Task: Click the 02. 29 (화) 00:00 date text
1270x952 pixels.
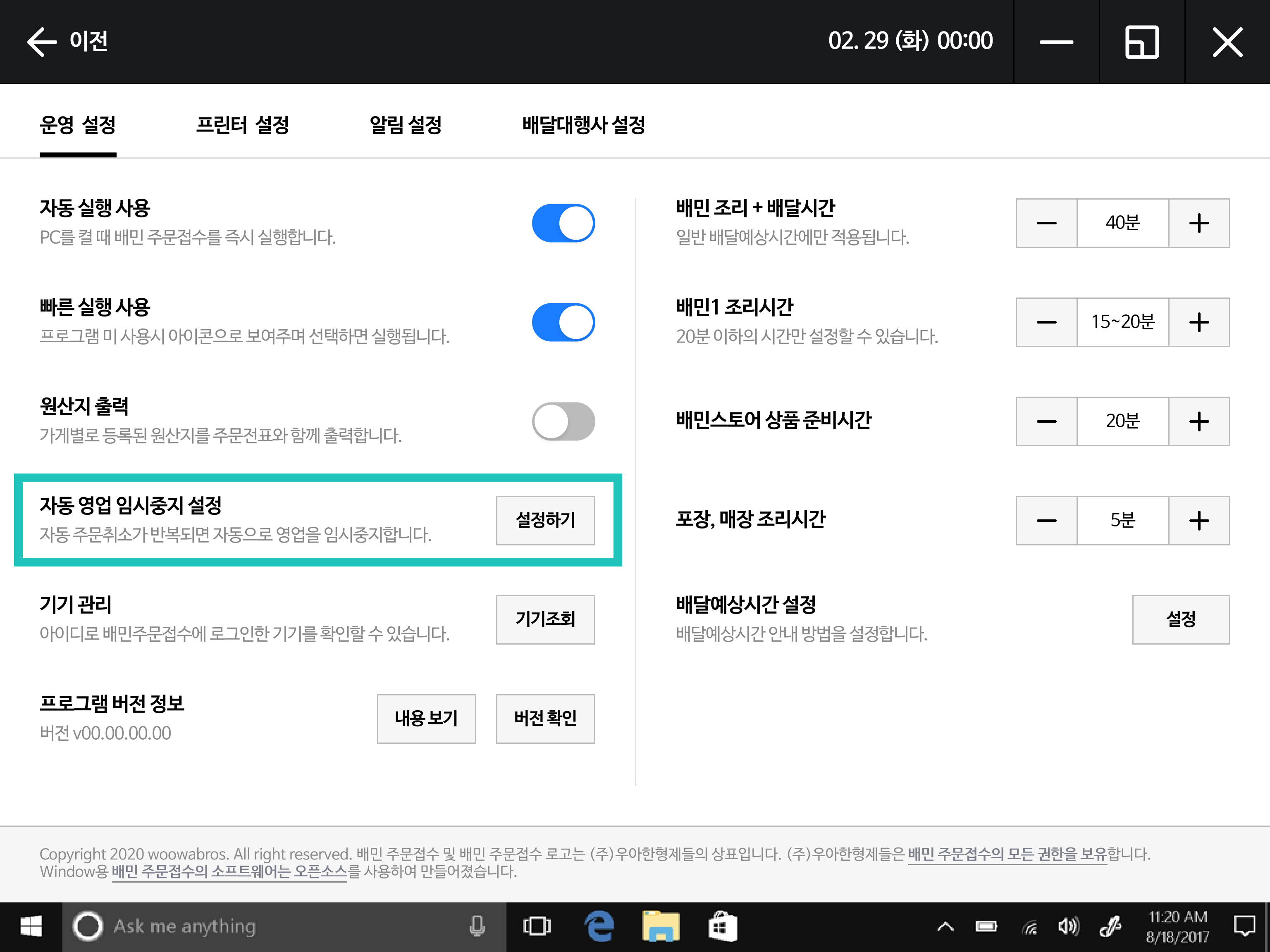Action: tap(911, 41)
